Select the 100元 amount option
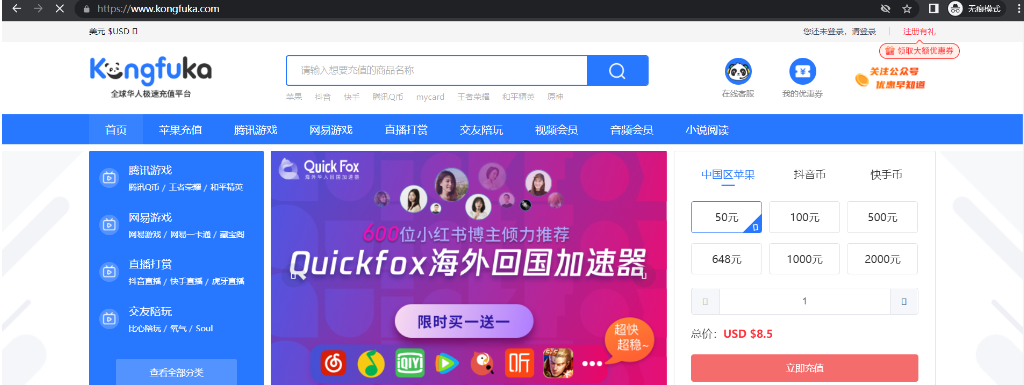 tap(804, 217)
